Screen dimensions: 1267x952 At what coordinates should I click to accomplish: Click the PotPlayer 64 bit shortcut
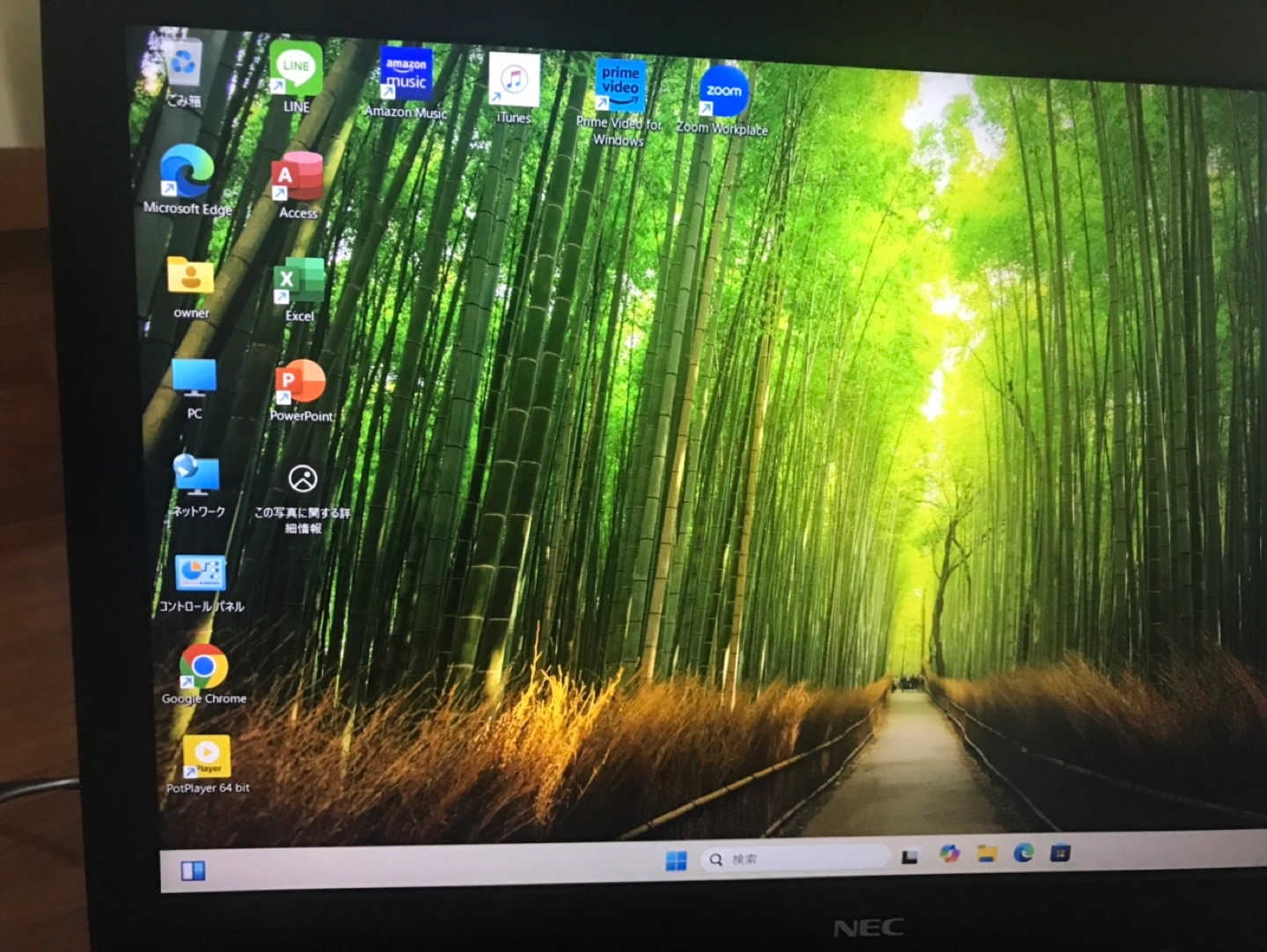[207, 756]
